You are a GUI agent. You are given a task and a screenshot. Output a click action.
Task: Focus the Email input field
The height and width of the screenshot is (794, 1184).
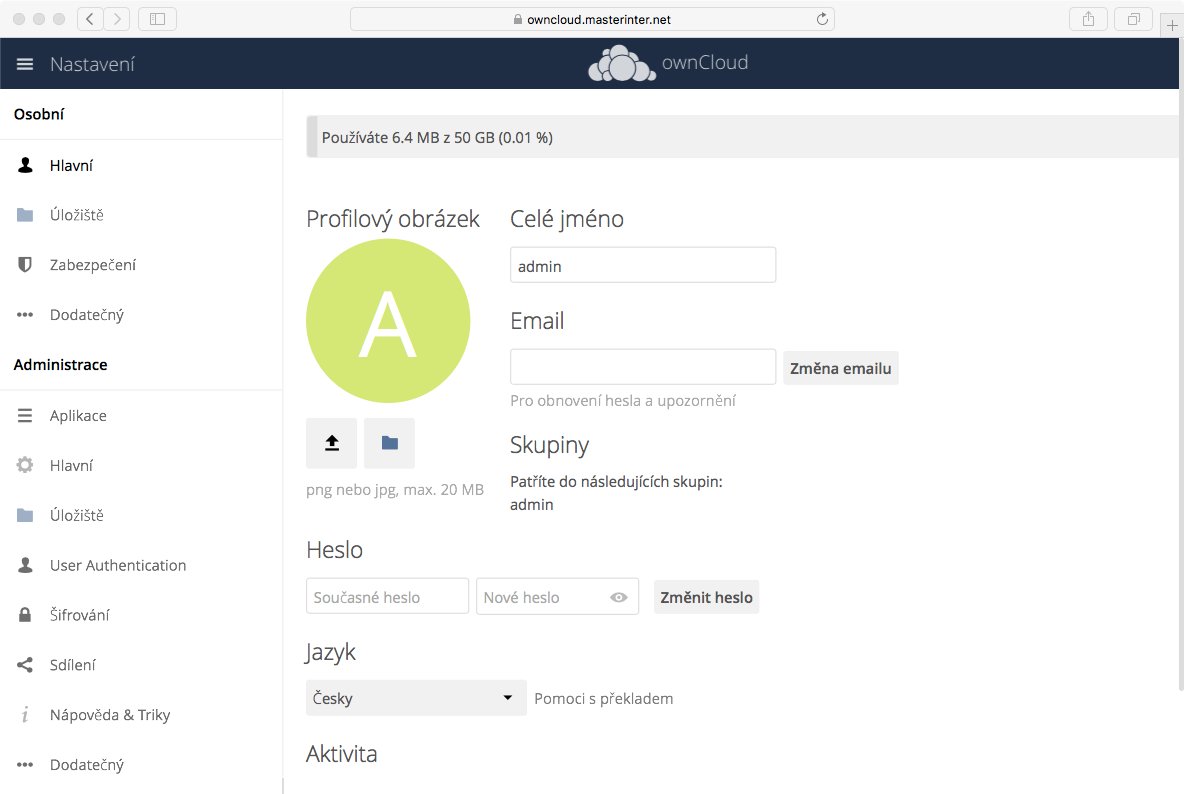pyautogui.click(x=643, y=367)
